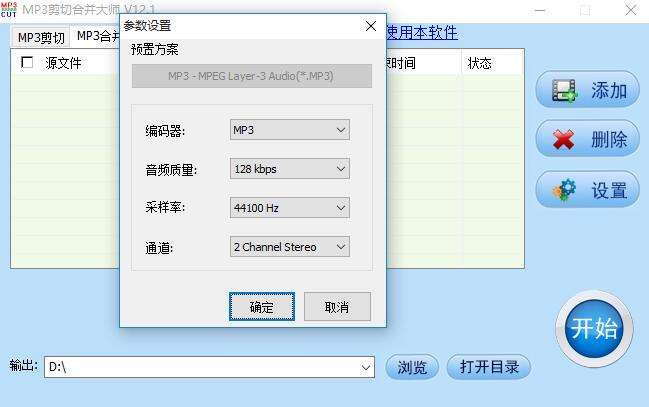649x407 pixels.
Task: Open the 使用本软件 help link
Action: pos(422,32)
